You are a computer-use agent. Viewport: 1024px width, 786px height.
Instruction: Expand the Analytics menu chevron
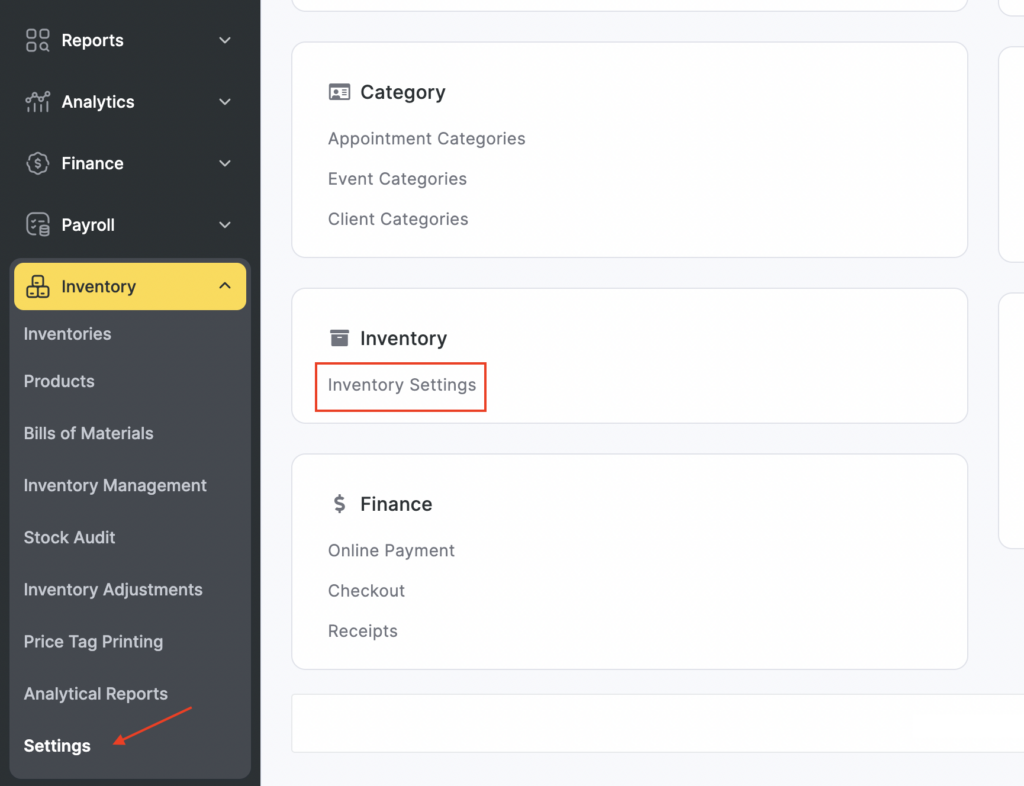point(225,102)
